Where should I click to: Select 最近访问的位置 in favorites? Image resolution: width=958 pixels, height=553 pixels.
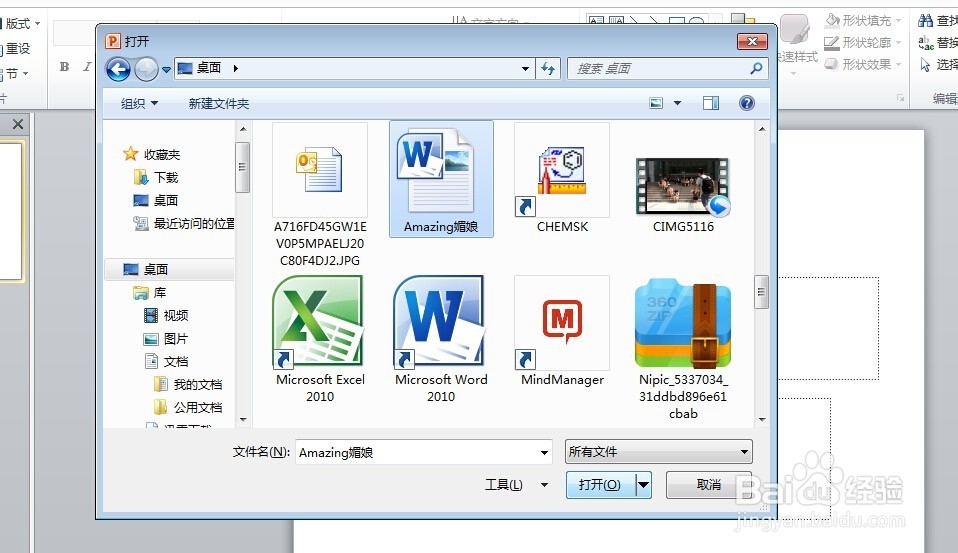[184, 224]
